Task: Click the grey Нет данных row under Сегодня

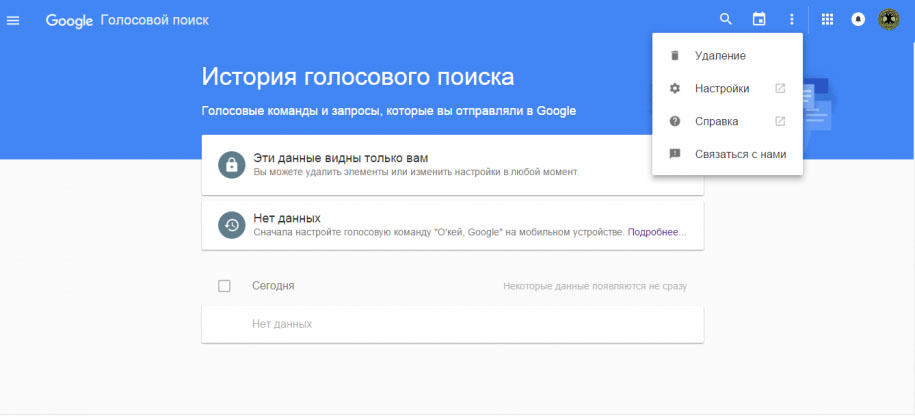Action: click(x=452, y=324)
